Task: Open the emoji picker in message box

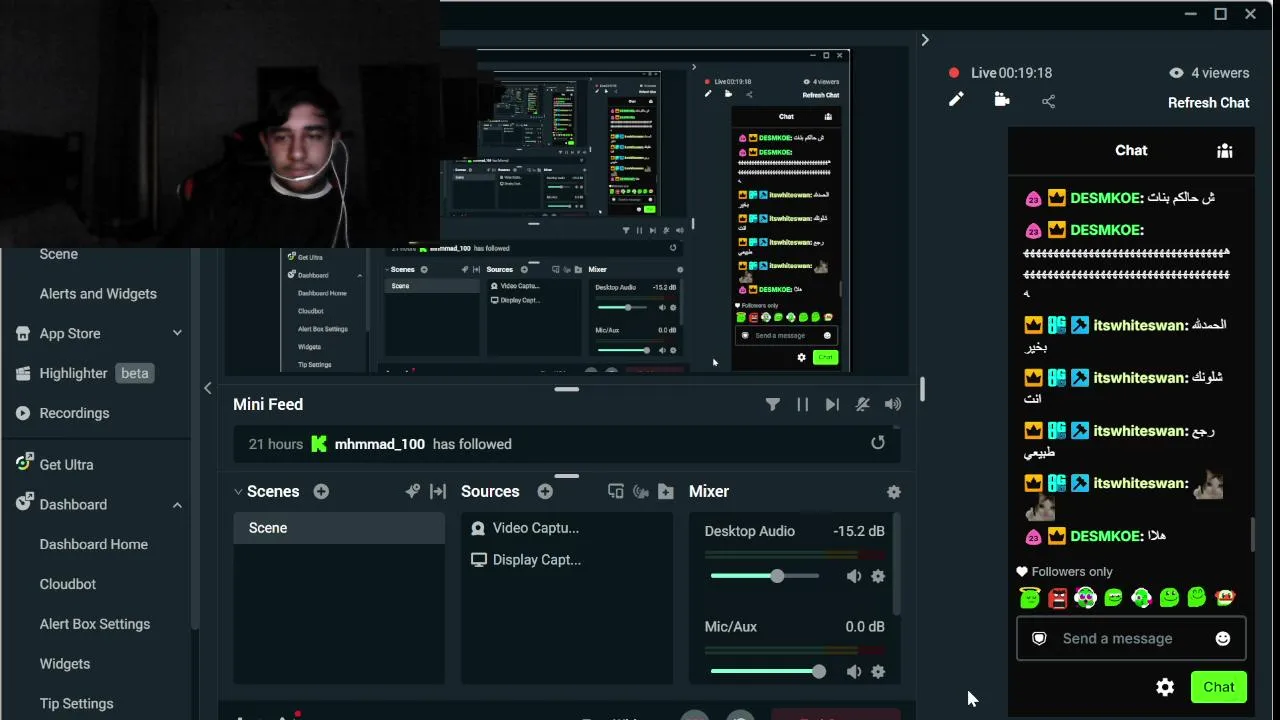Action: coord(1223,638)
